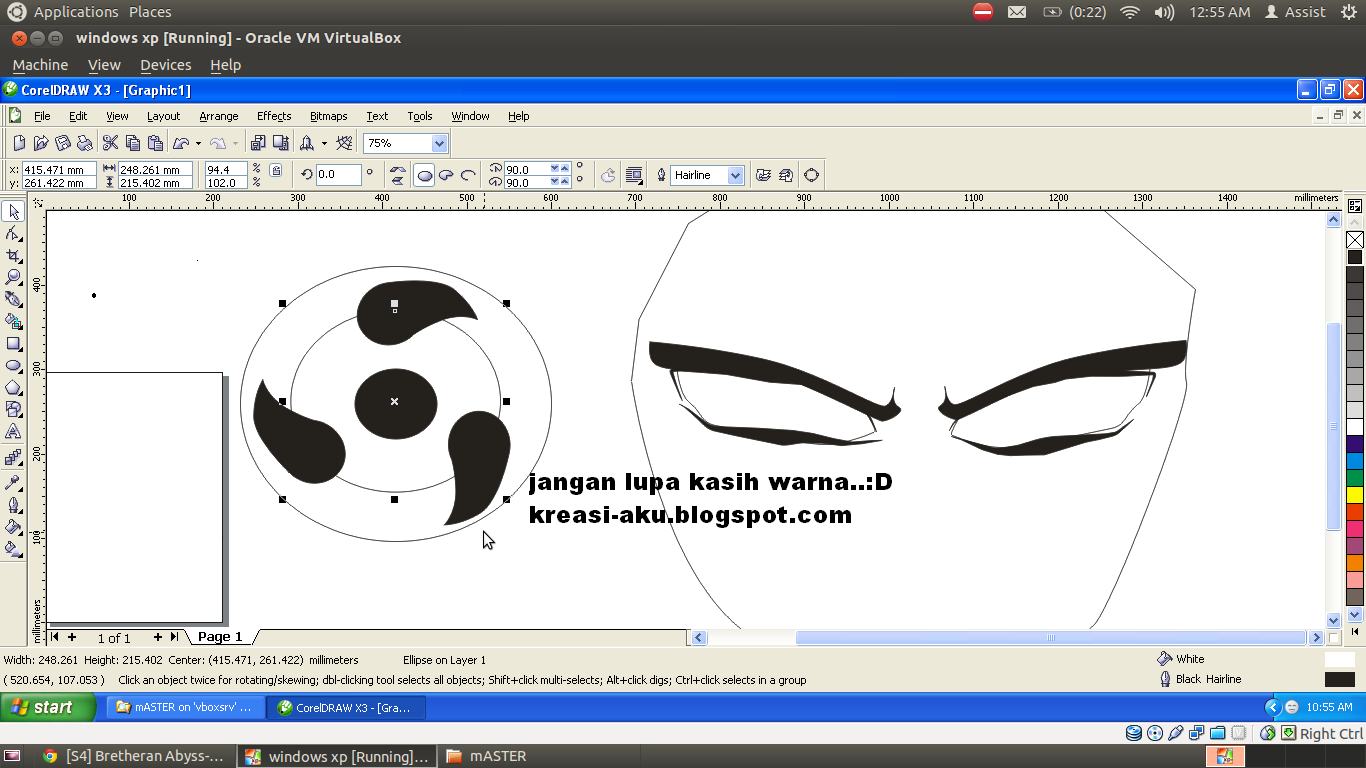Viewport: 1366px width, 768px height.
Task: Open the Effects menu
Action: click(274, 116)
